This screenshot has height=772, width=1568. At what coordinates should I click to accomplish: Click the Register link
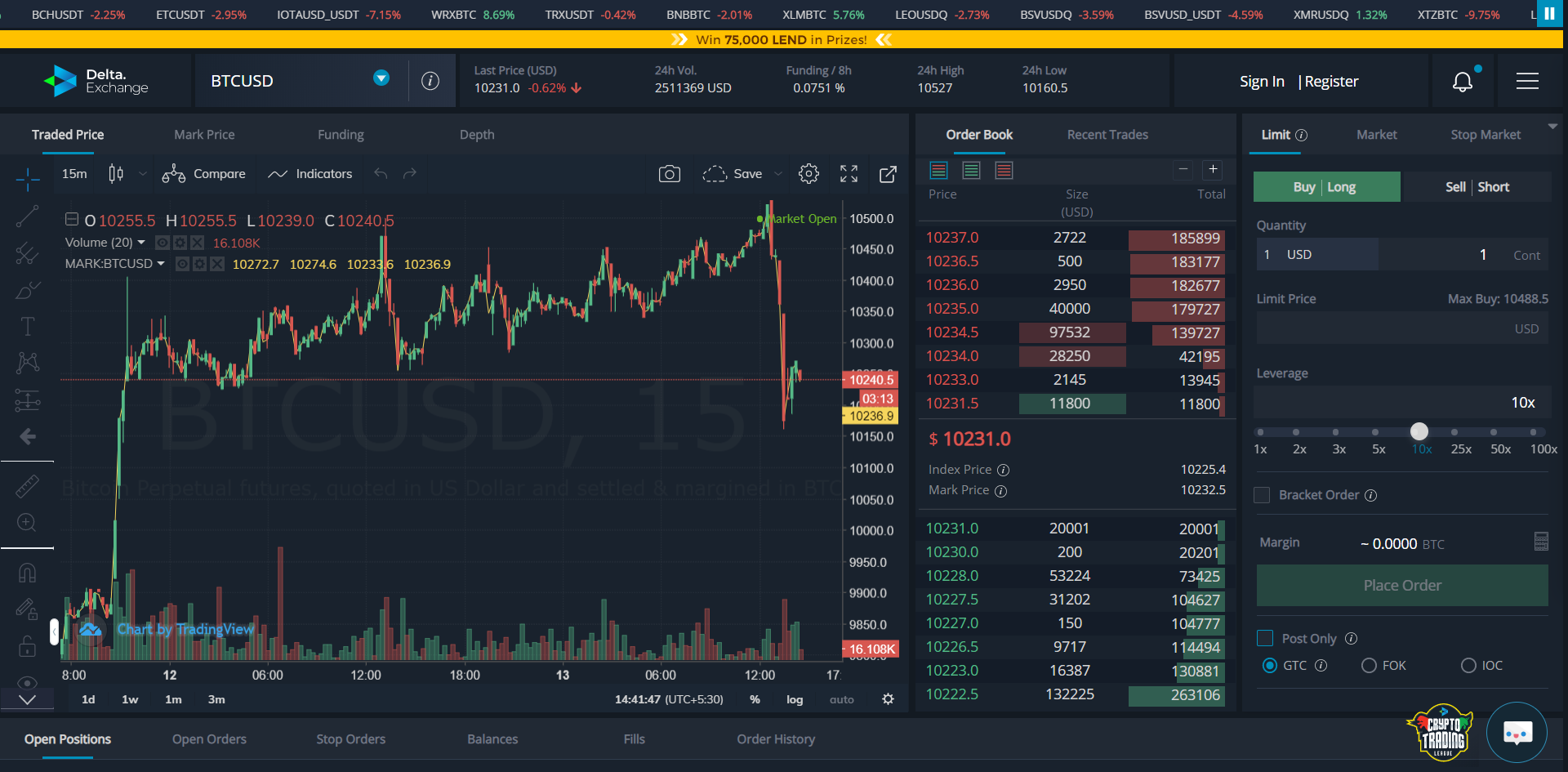(1331, 82)
